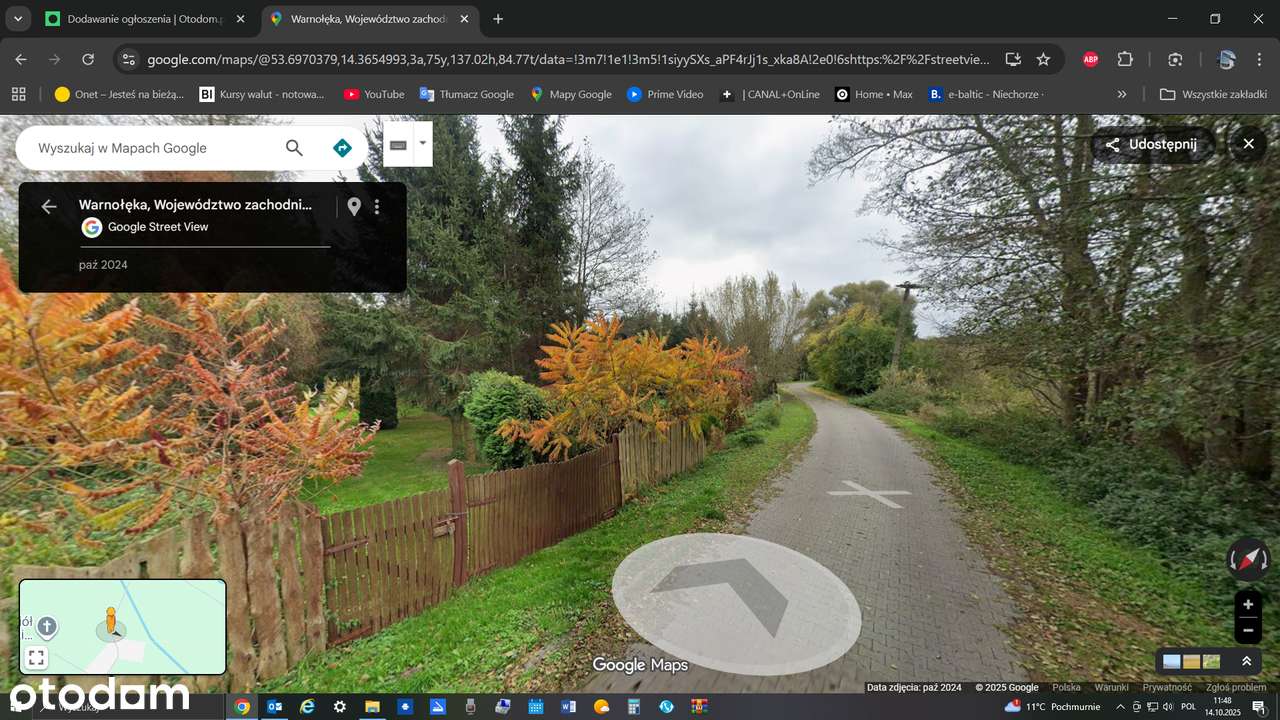This screenshot has height=720, width=1280.
Task: Click Chrome icon in the taskbar
Action: [x=241, y=706]
